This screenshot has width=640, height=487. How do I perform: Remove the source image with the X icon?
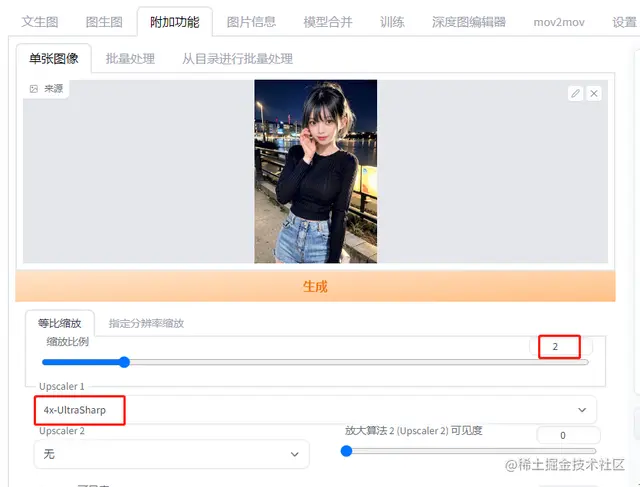click(594, 93)
